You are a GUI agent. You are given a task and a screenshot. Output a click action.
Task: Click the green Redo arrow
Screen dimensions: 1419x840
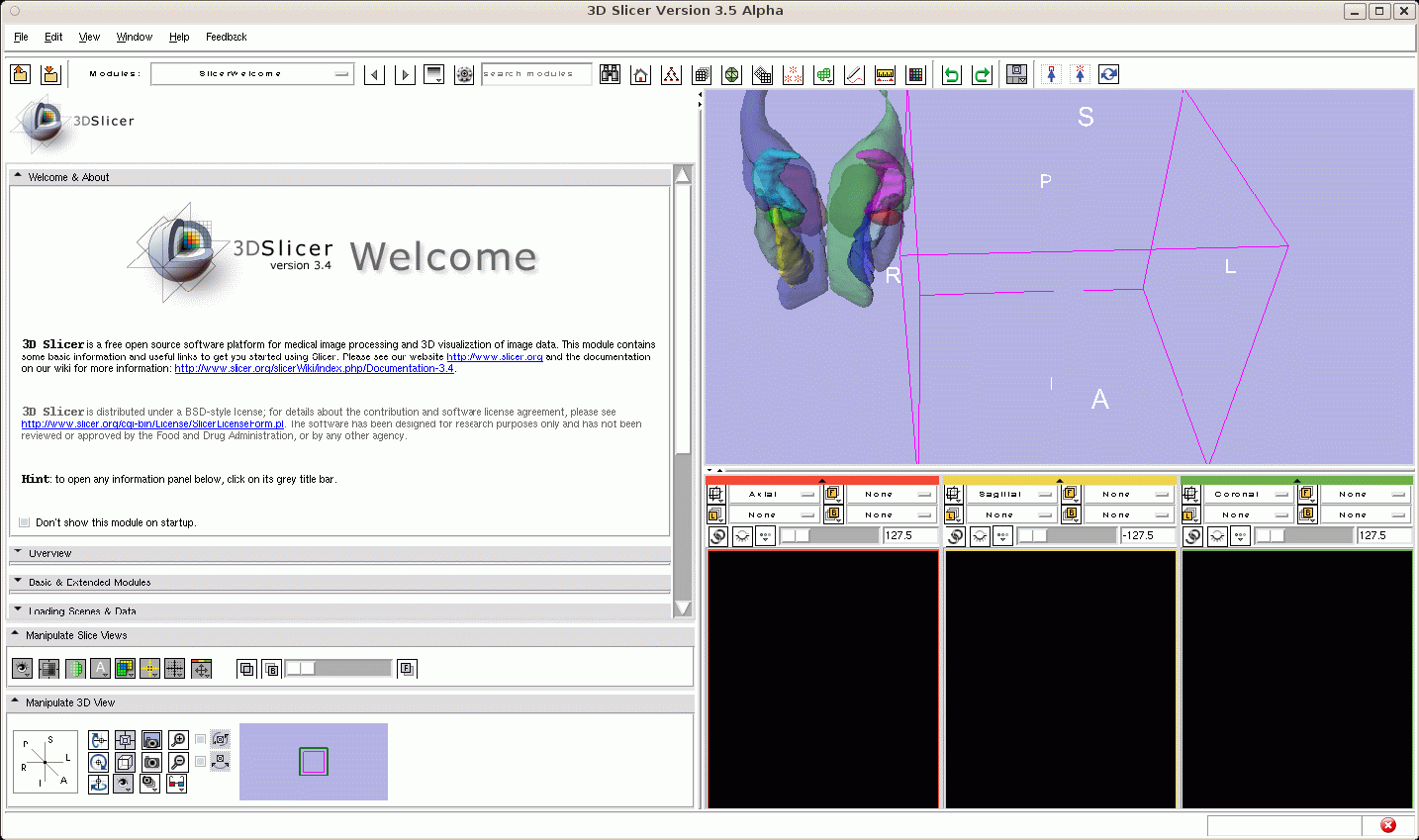982,74
